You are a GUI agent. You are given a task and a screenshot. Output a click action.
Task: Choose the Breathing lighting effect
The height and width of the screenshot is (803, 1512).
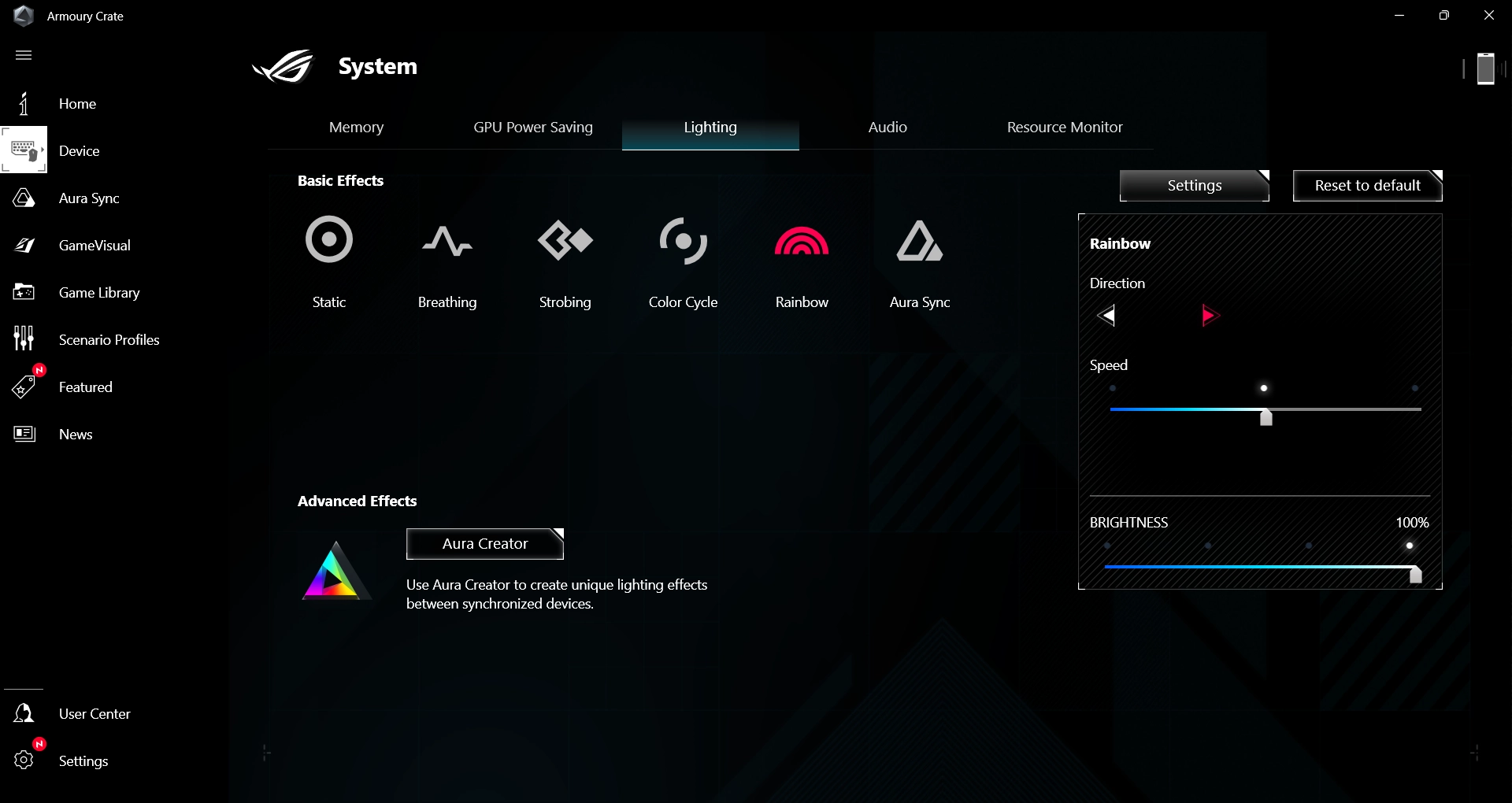pos(447,241)
